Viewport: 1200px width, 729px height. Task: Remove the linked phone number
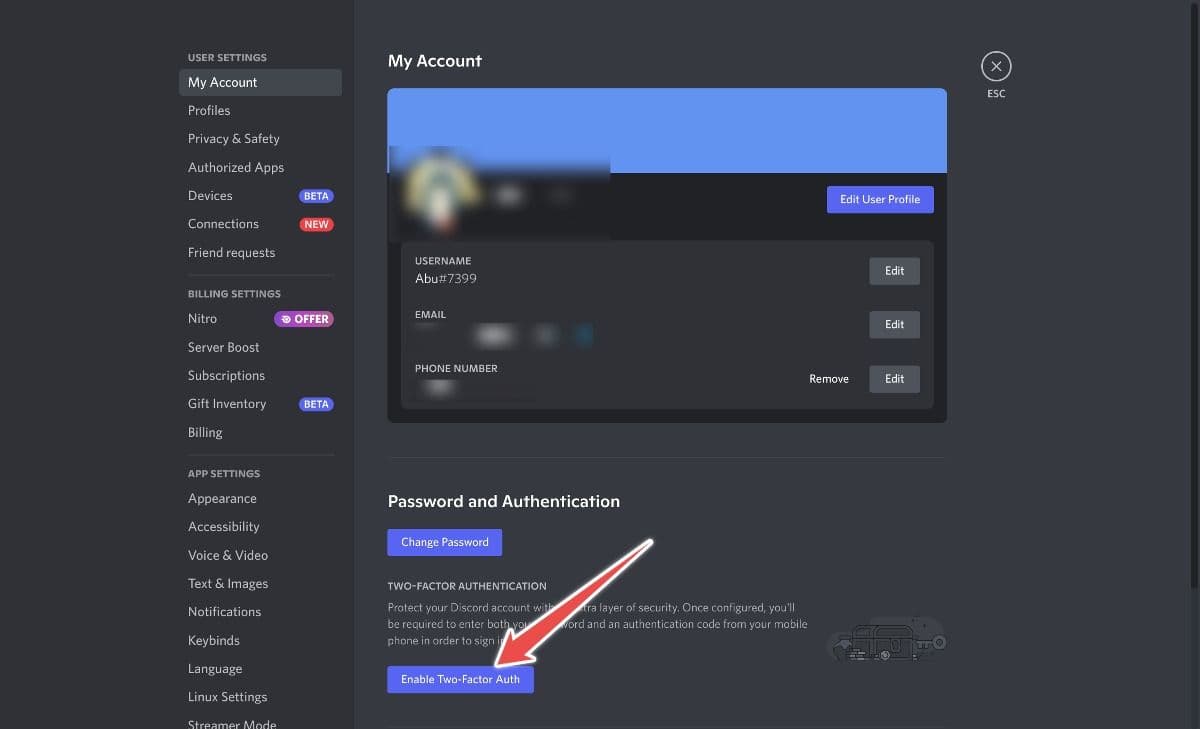(829, 379)
